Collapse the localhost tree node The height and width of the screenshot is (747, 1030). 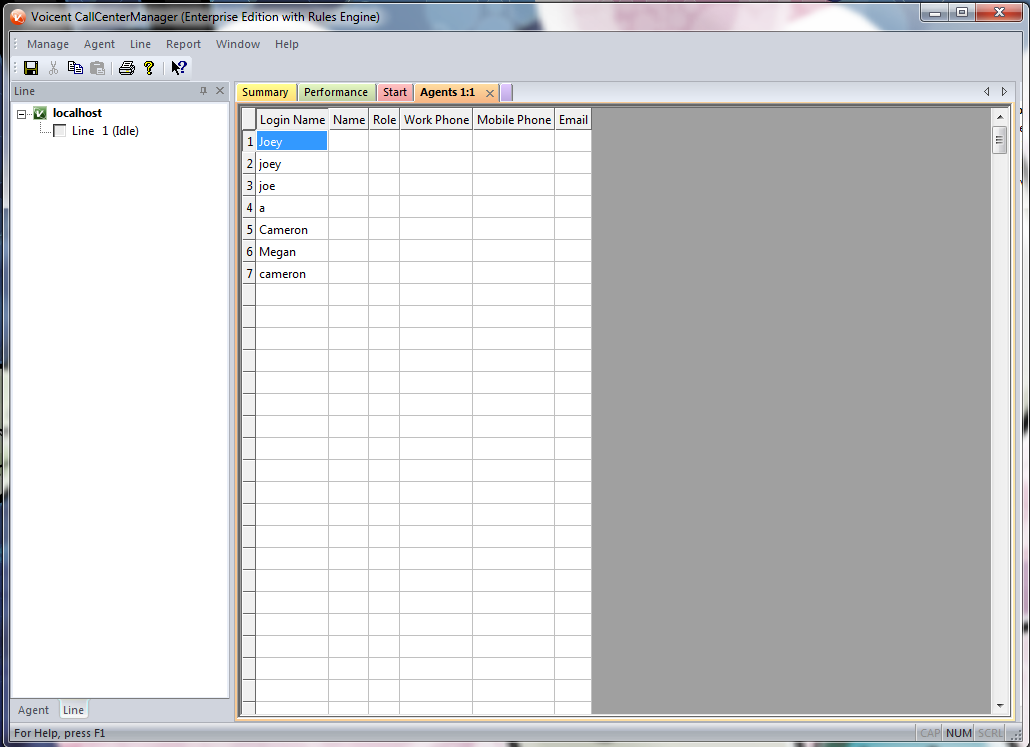[22, 113]
